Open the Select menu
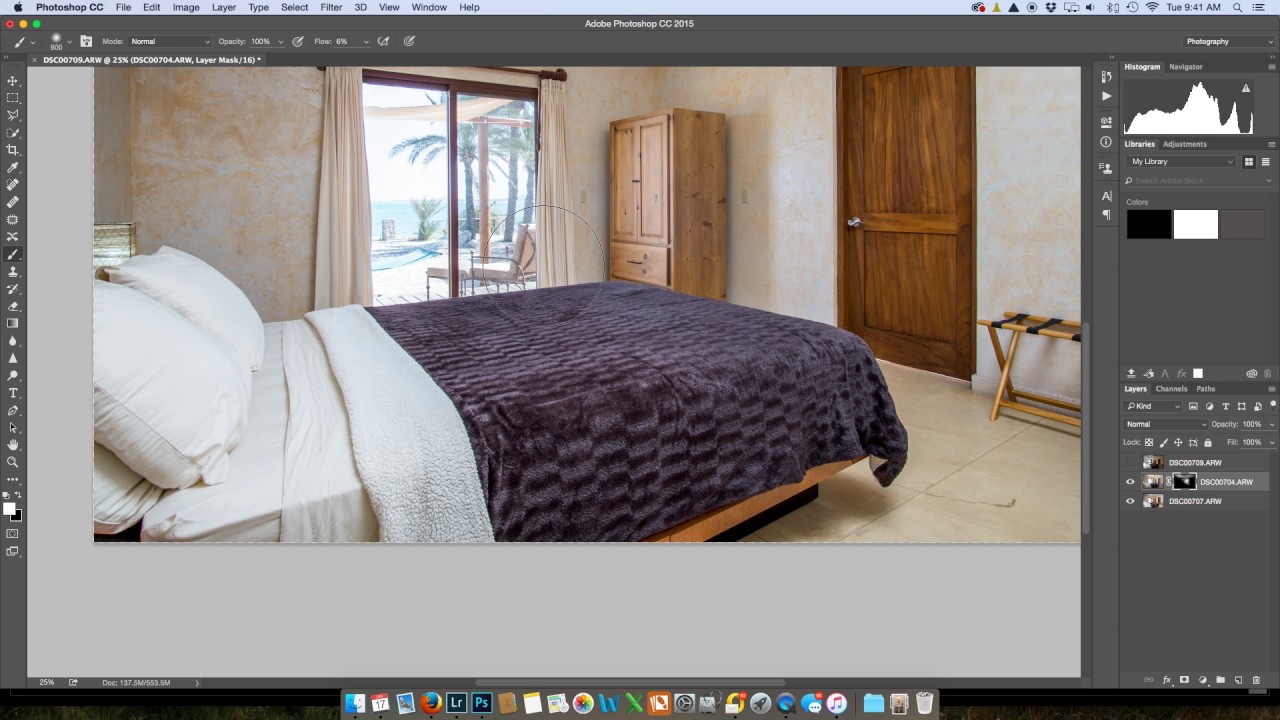Screen dimensions: 1280x720 [294, 7]
